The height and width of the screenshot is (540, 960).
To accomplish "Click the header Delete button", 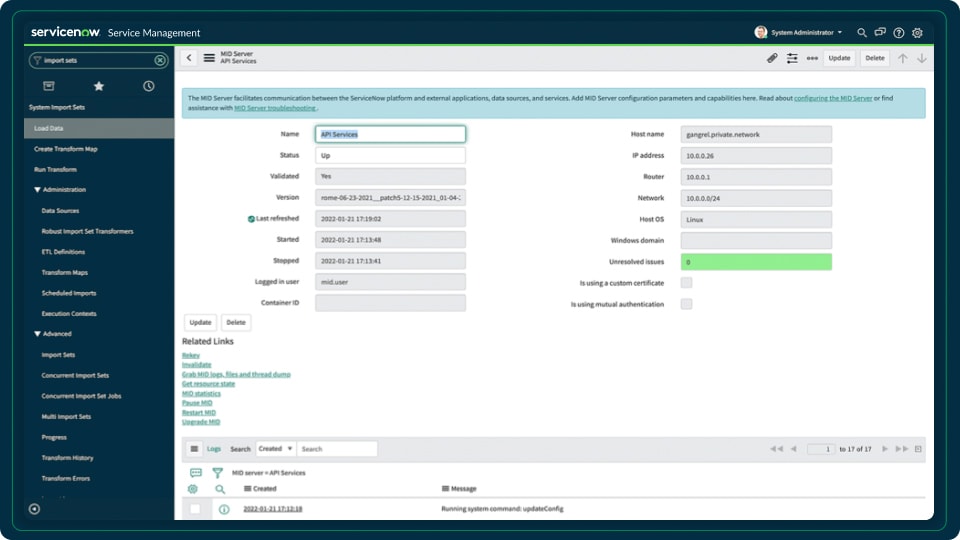I will coord(875,58).
